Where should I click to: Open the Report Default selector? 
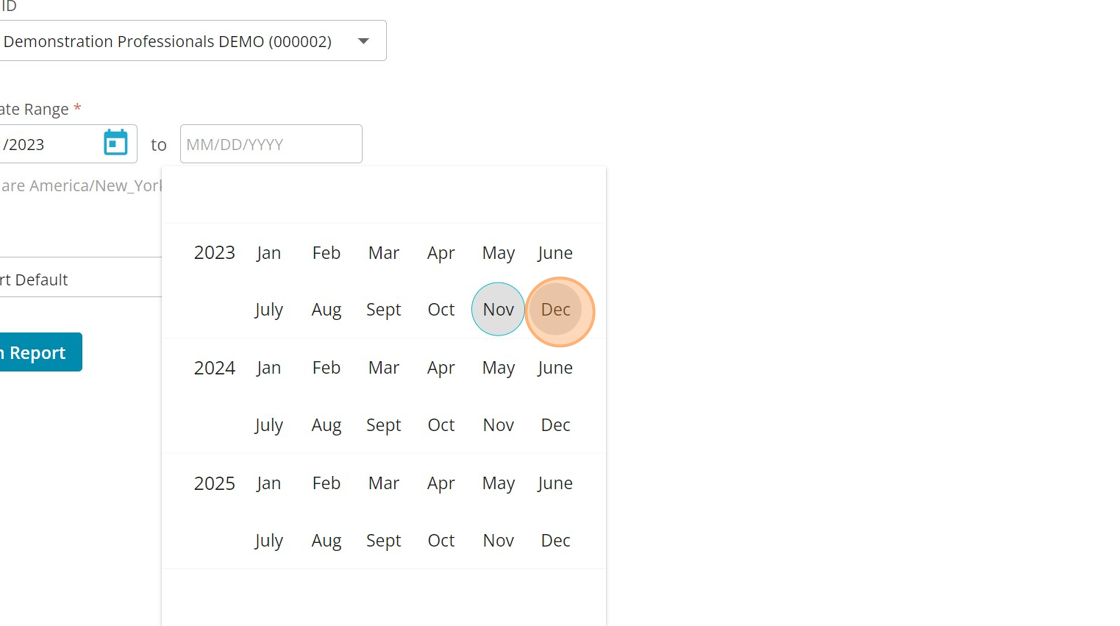pyautogui.click(x=70, y=279)
